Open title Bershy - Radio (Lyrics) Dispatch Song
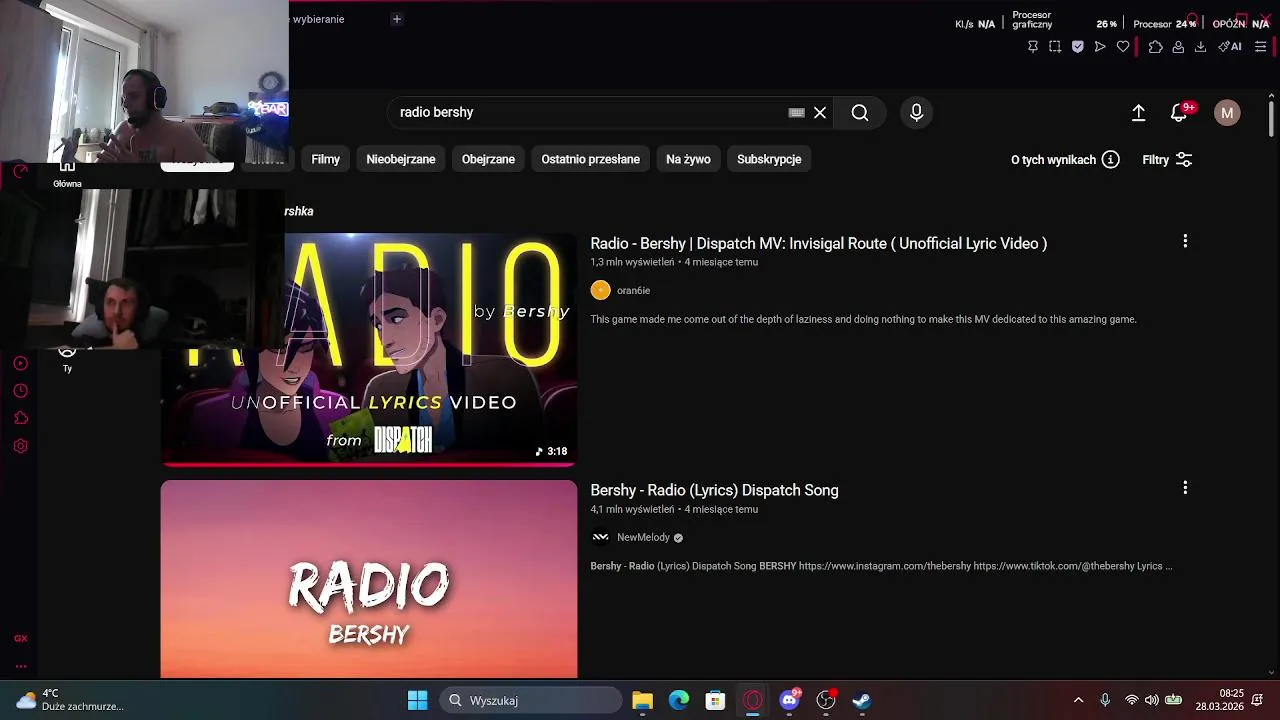 click(714, 491)
